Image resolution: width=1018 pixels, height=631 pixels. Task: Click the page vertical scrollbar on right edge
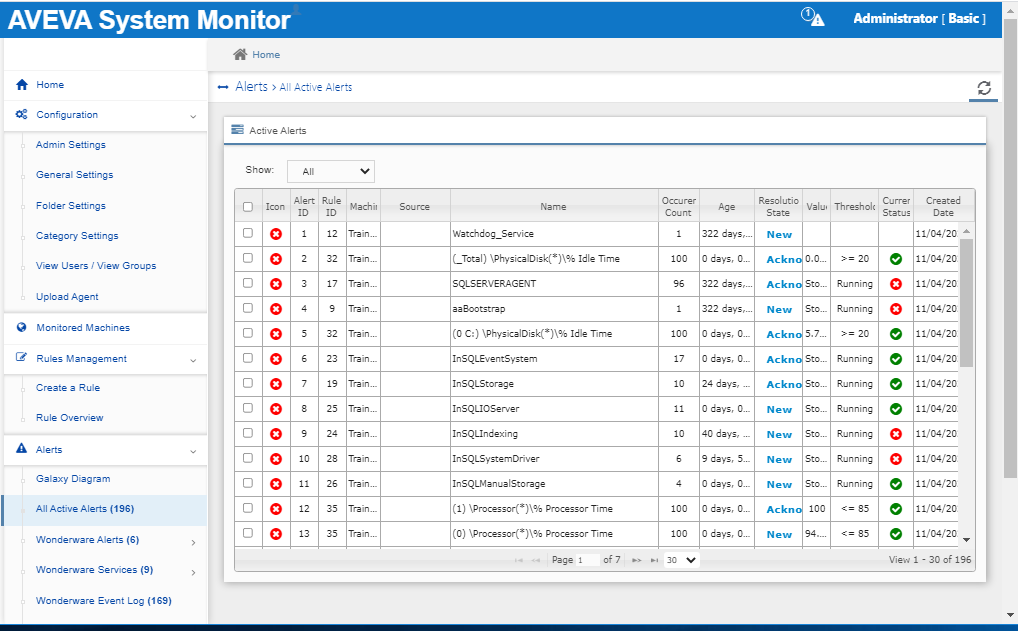point(1010,250)
